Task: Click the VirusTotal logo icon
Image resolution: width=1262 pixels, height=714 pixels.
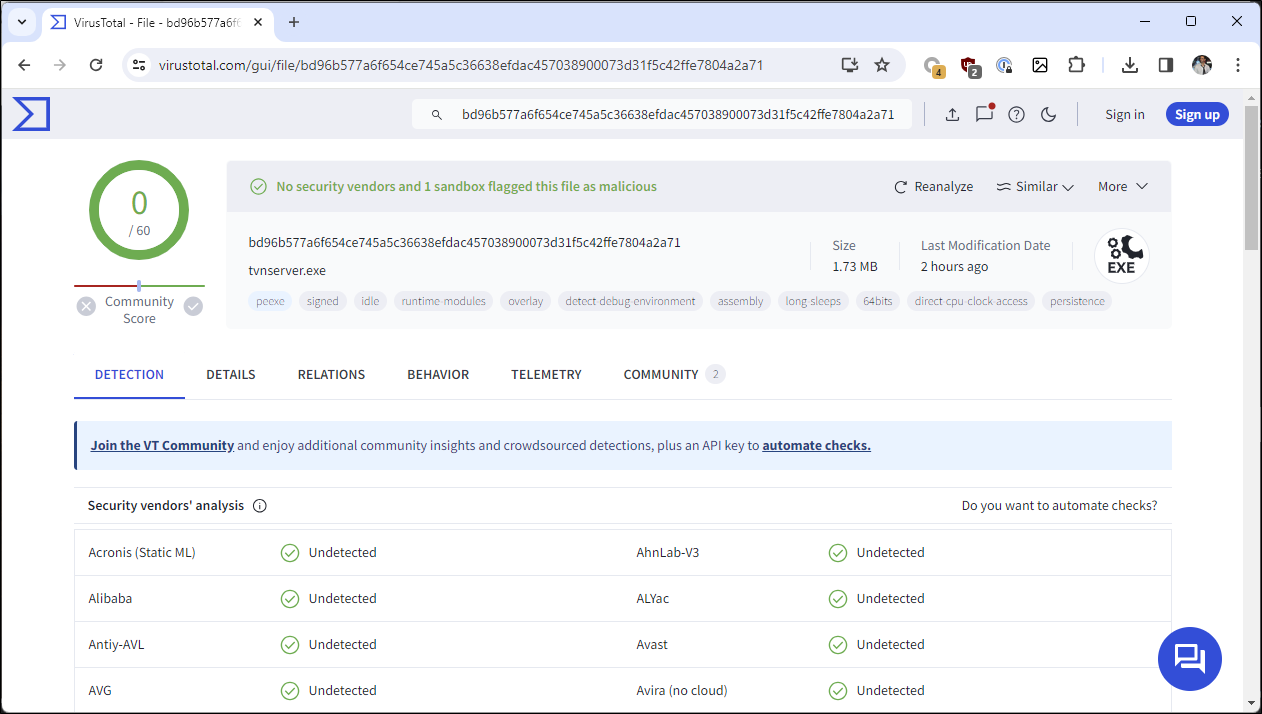Action: tap(31, 114)
